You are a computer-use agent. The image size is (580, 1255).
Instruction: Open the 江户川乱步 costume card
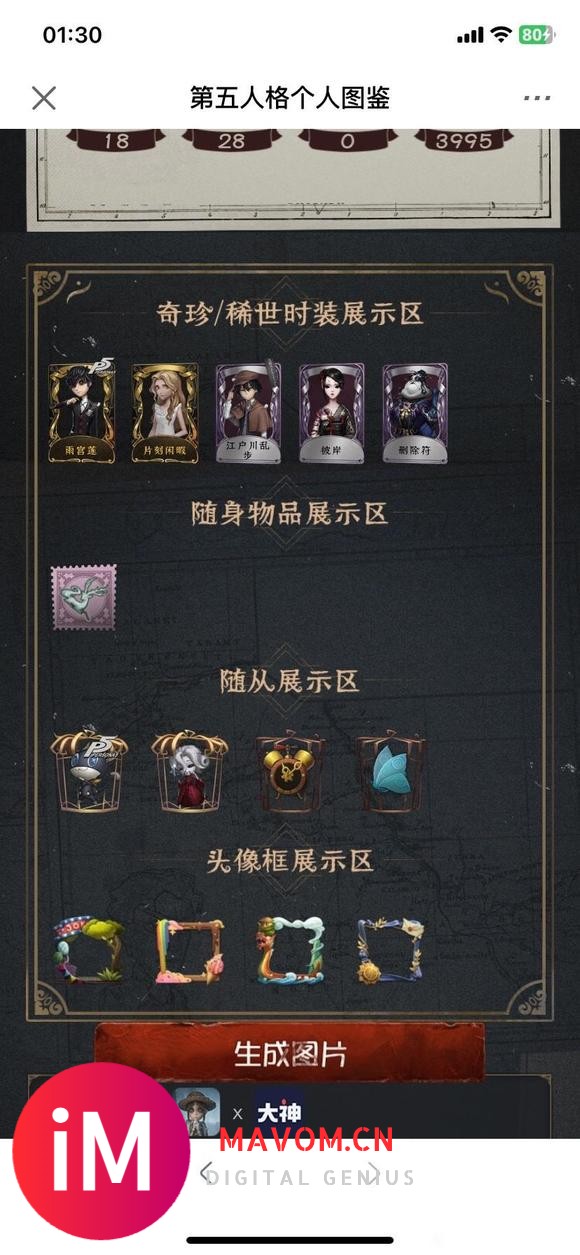click(x=248, y=412)
